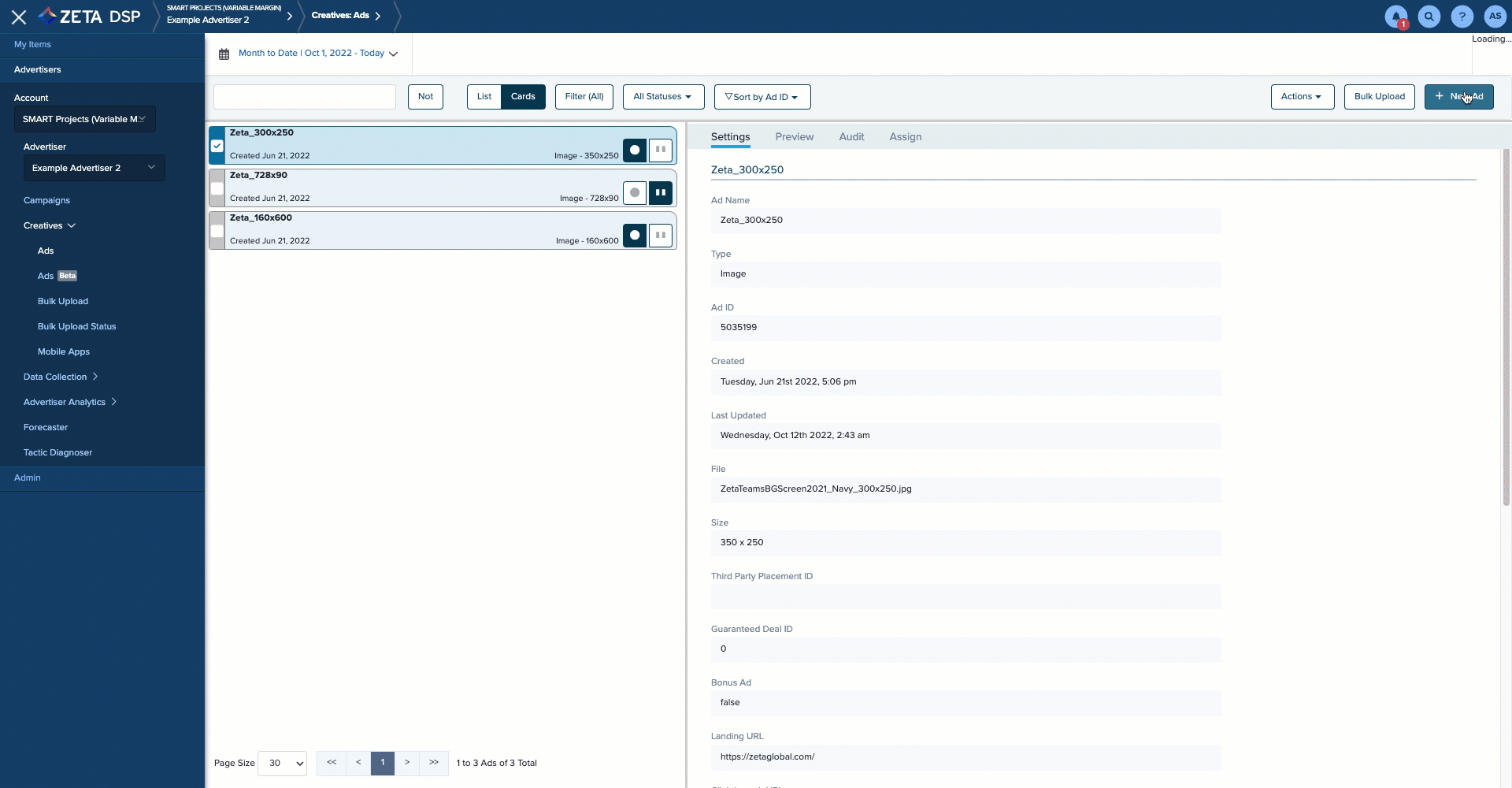Select the Zeta_728x90 ad checkbox
1512x788 pixels.
click(217, 189)
